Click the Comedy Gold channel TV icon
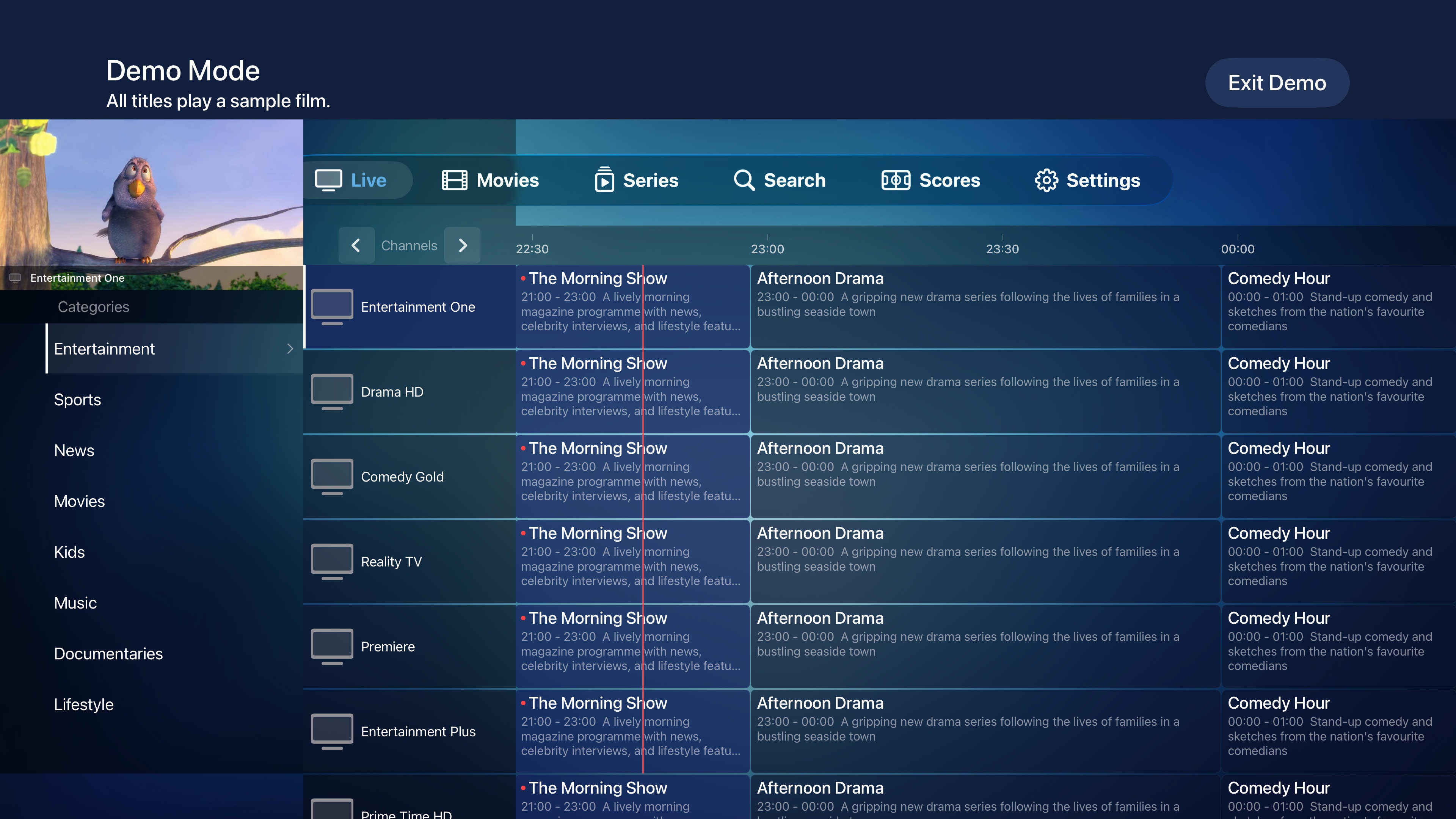Viewport: 1456px width, 819px height. click(333, 477)
